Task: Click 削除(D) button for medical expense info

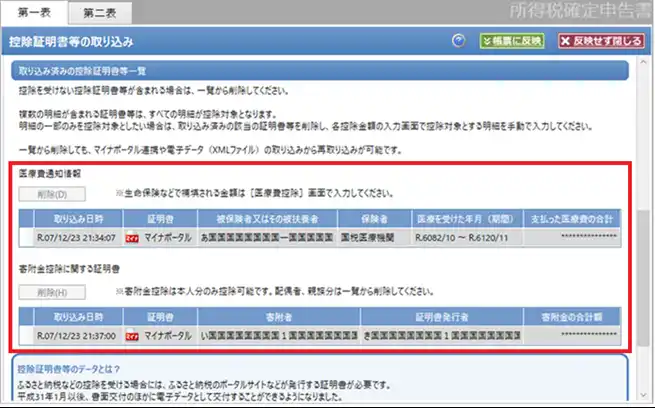Action: click(47, 193)
